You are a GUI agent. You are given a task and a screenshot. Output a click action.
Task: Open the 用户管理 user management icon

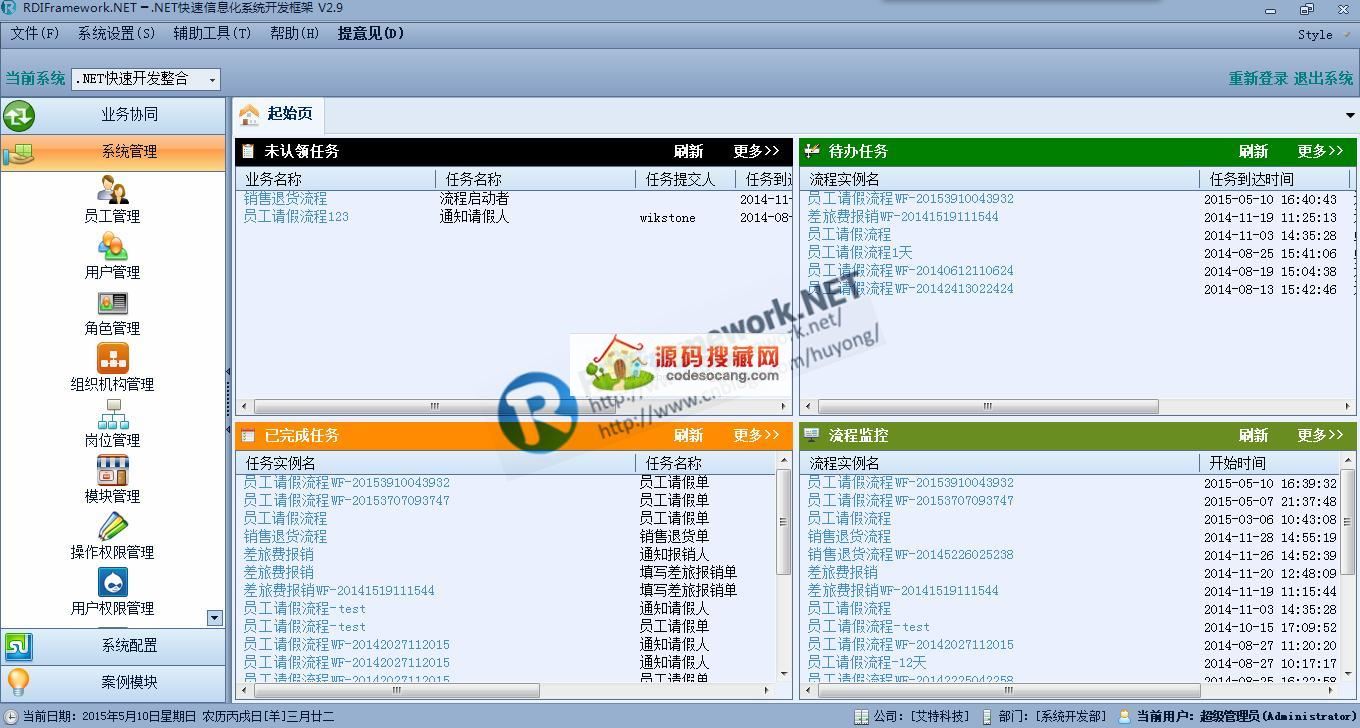(x=112, y=246)
